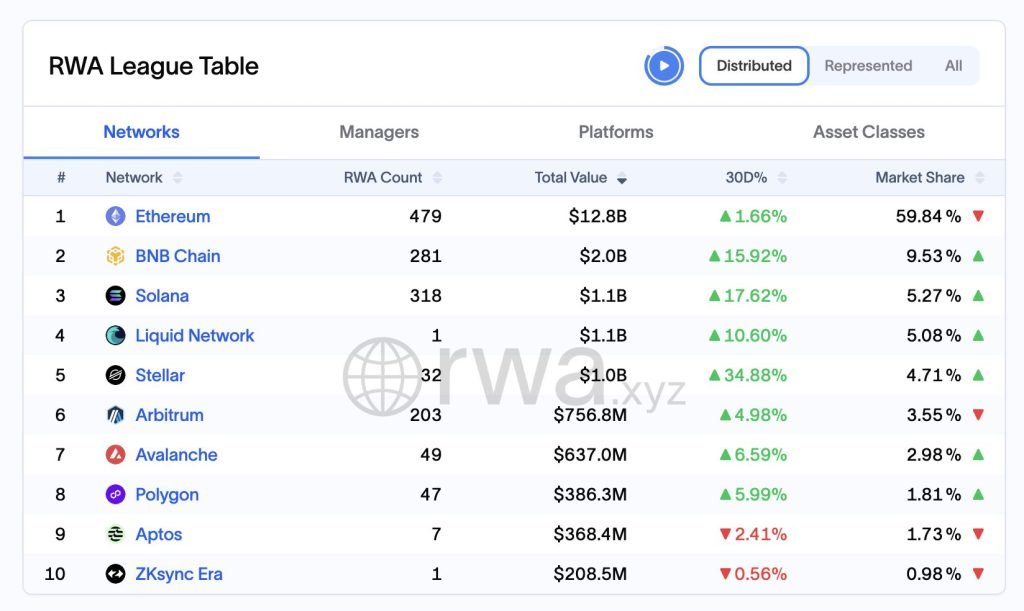
Task: Click the Arbitrum logo icon
Action: [116, 415]
